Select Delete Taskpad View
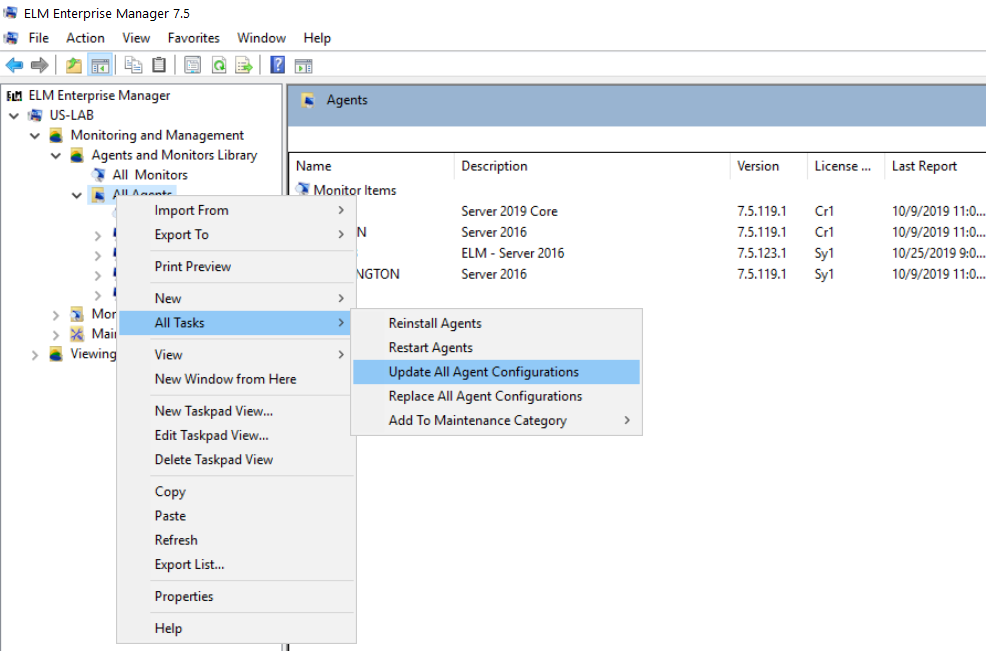 [236, 460]
